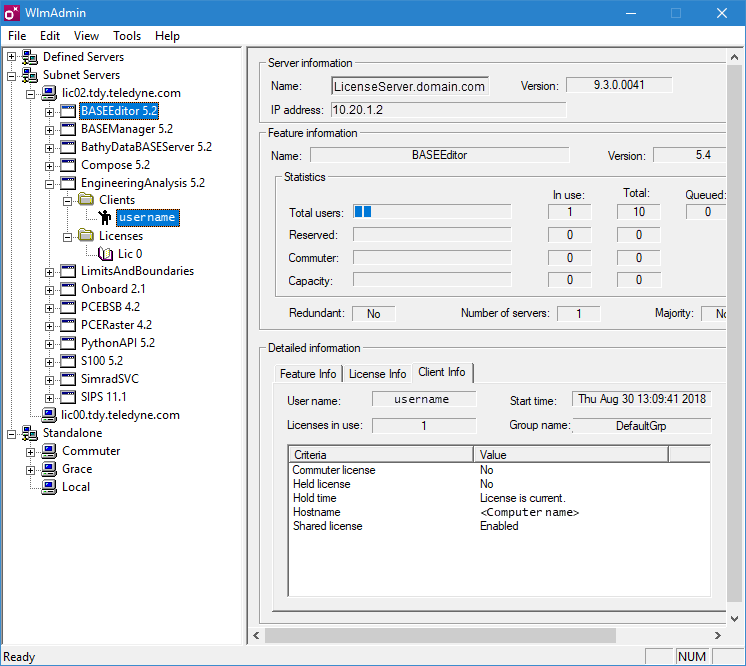Switch to the License Info tab

point(377,373)
